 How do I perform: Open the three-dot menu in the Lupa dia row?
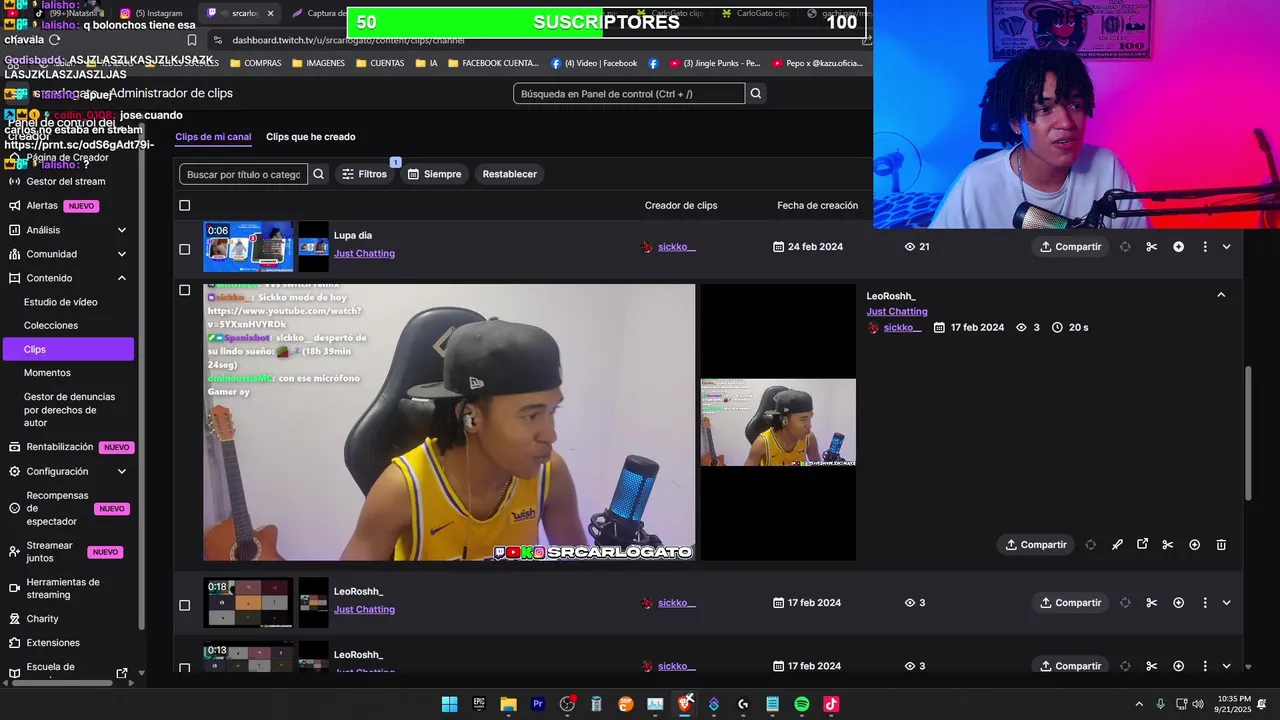point(1204,247)
